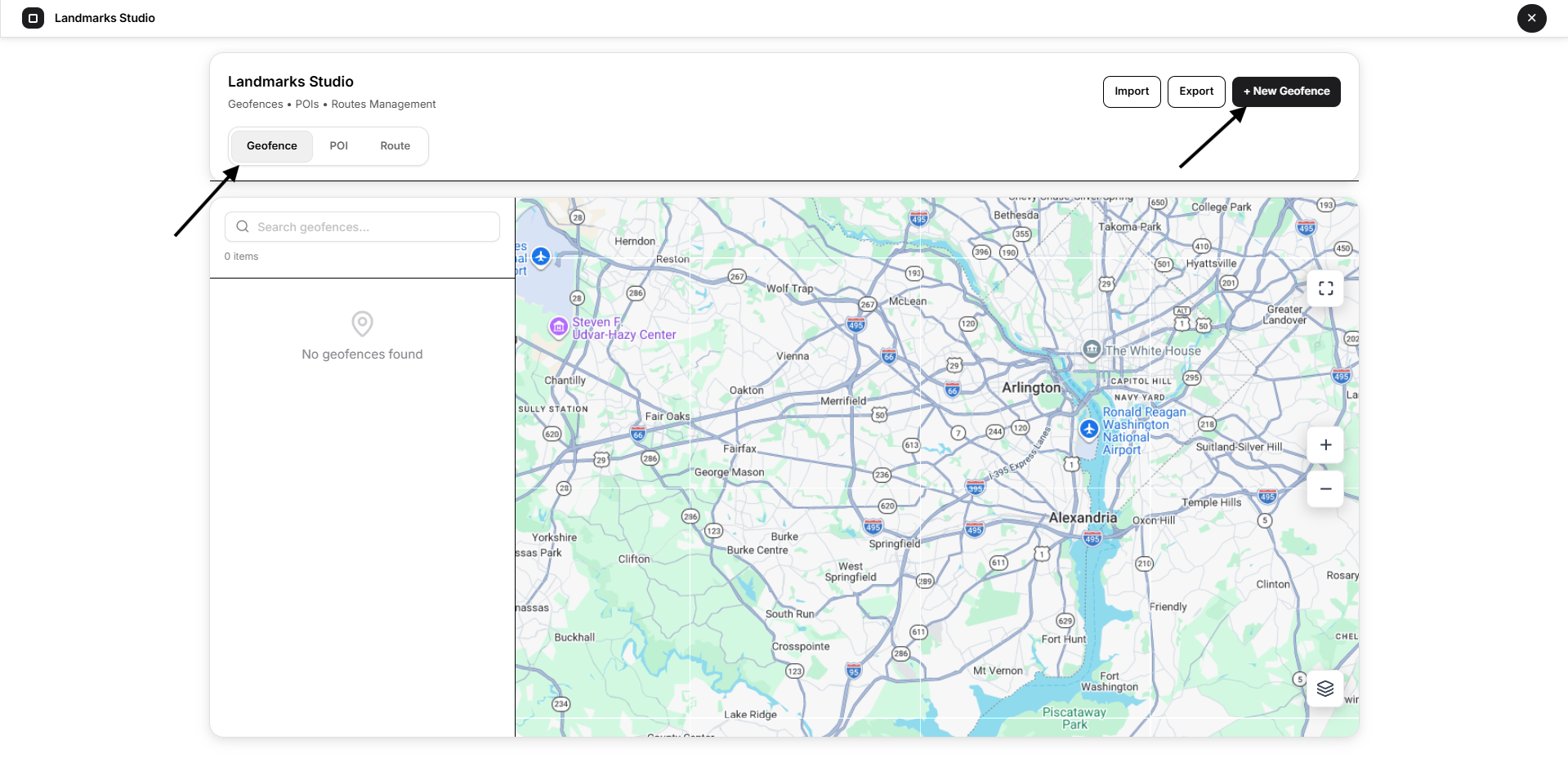Click the '0 items' count text
1568x758 pixels.
pyautogui.click(x=241, y=256)
